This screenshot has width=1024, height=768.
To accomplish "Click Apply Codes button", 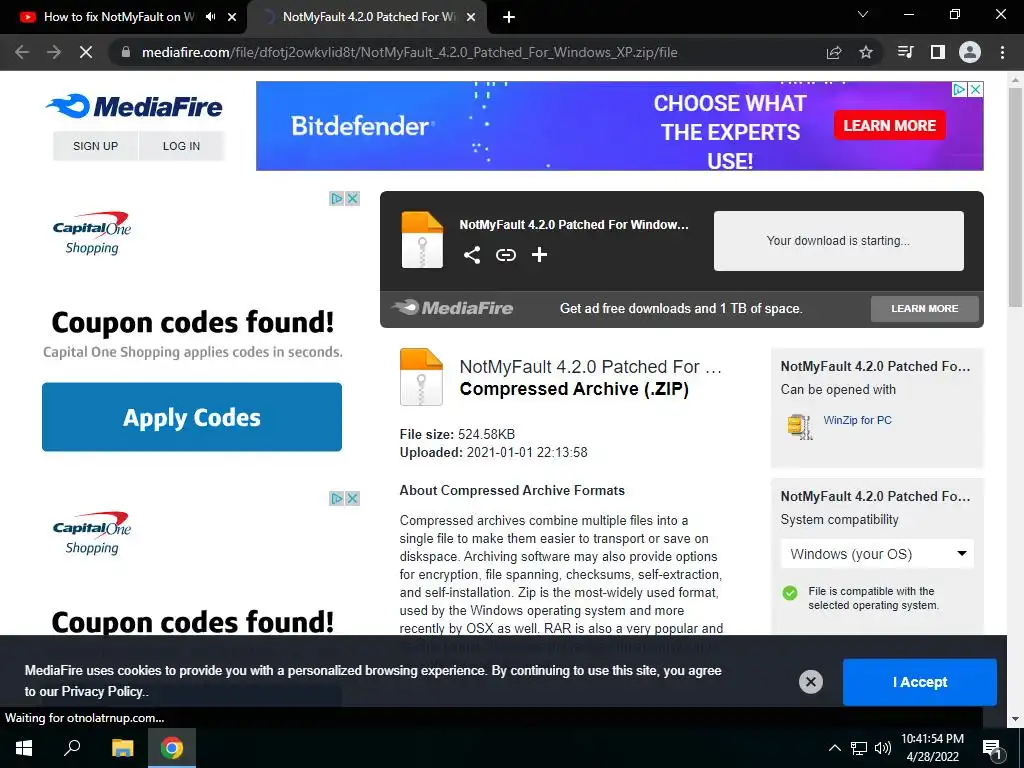I will (x=192, y=417).
